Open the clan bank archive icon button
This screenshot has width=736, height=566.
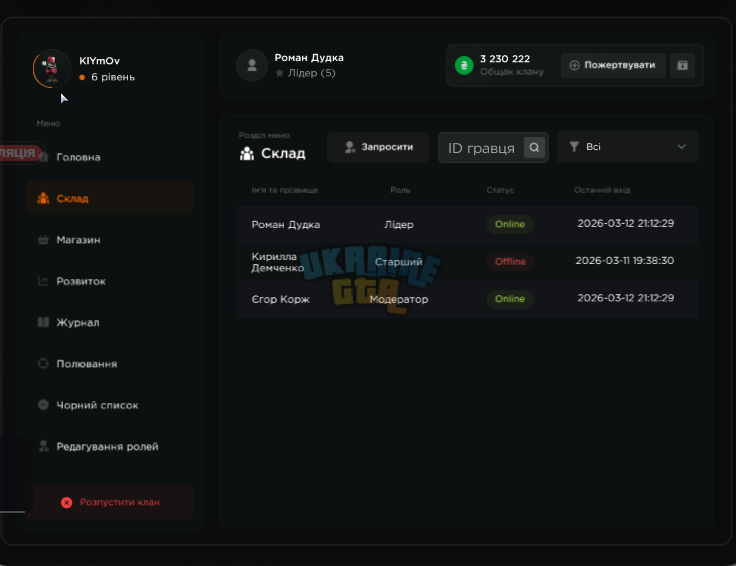coord(682,65)
